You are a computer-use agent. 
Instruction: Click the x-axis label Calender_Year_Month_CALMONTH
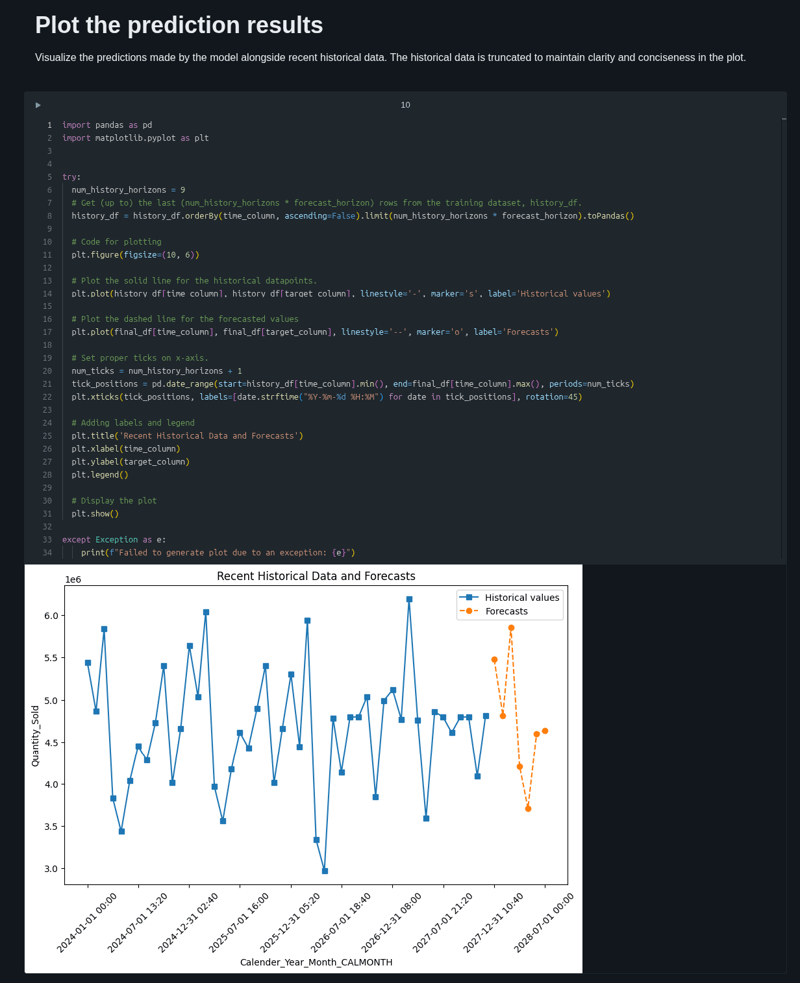[316, 962]
